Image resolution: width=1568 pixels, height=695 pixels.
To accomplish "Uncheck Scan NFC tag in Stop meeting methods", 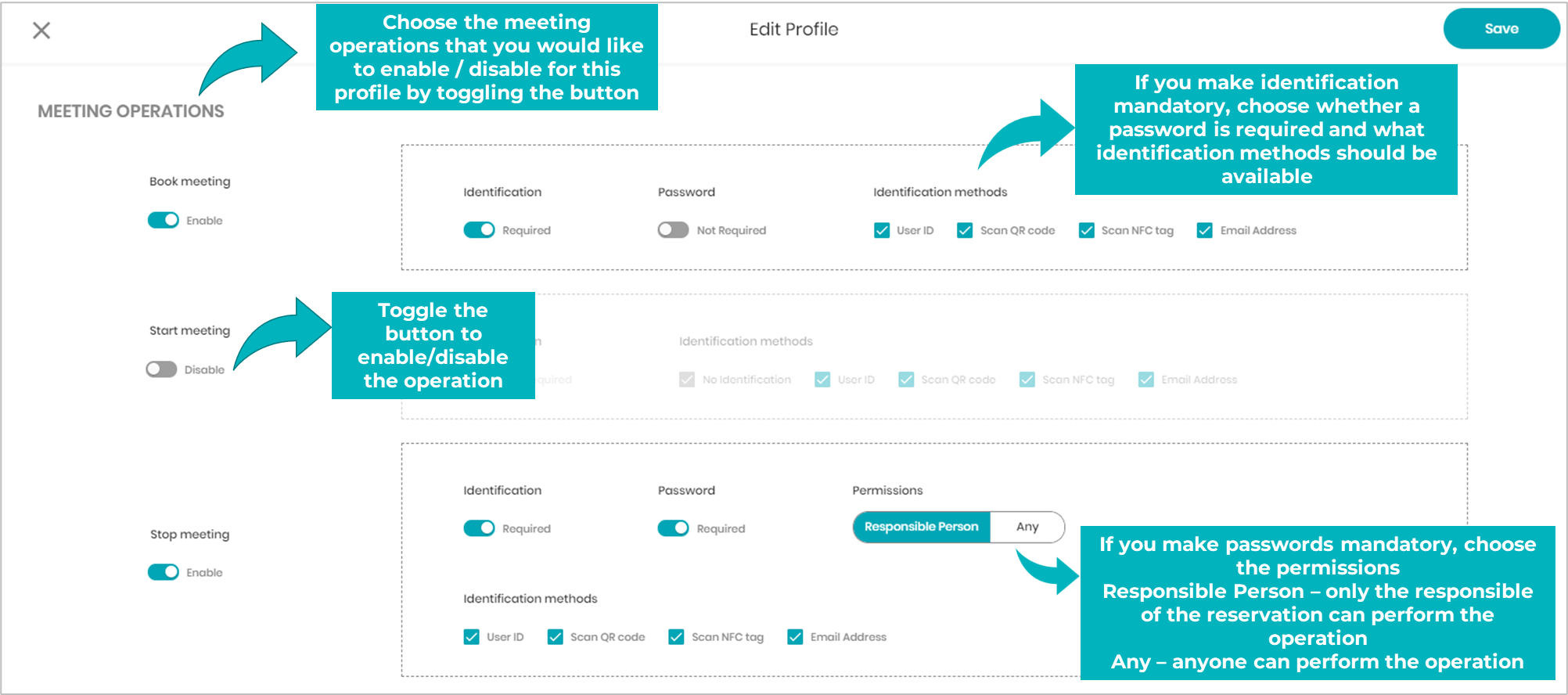I will pyautogui.click(x=677, y=636).
